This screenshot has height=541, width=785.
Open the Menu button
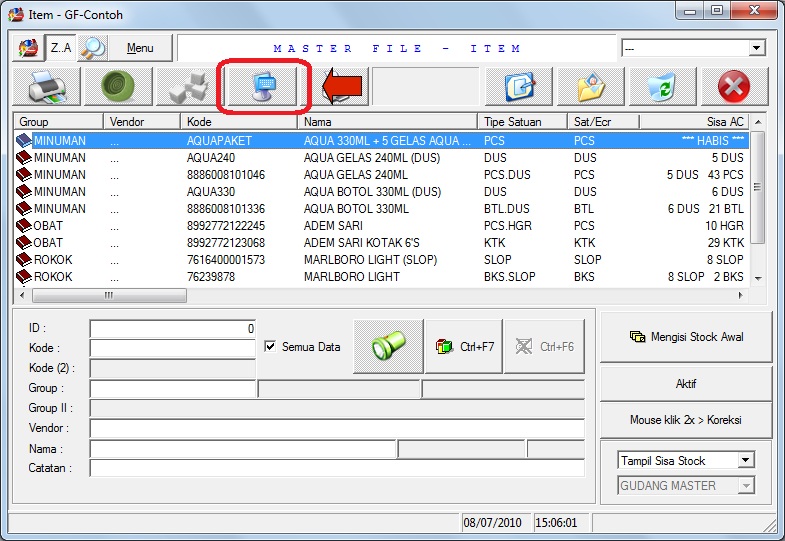[x=140, y=48]
